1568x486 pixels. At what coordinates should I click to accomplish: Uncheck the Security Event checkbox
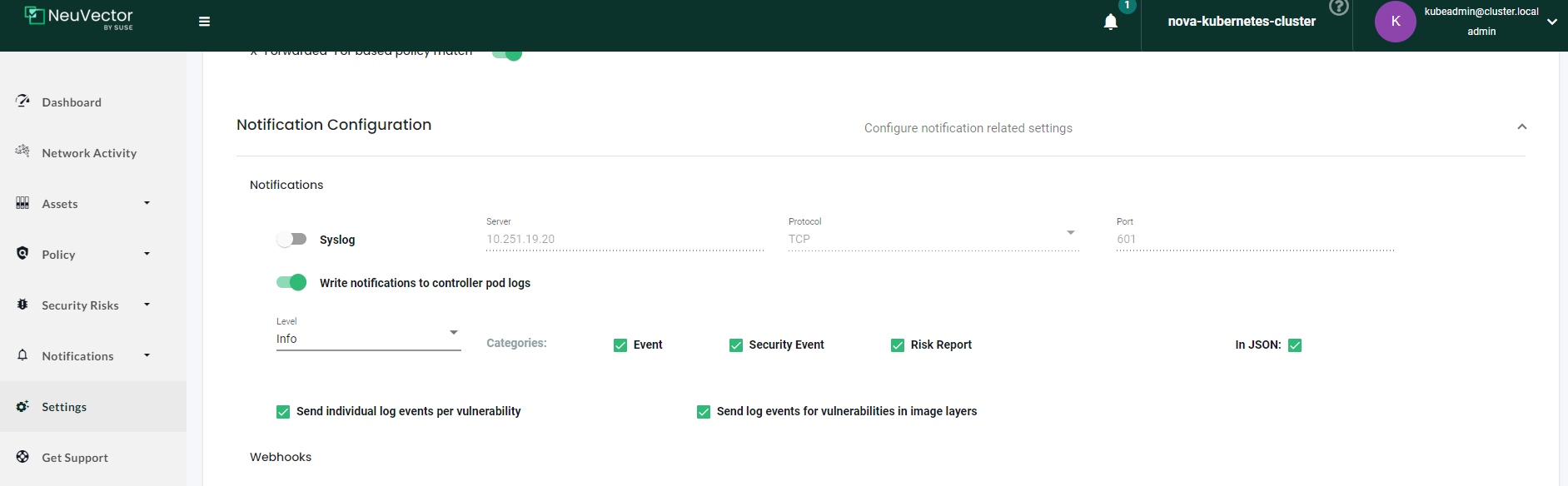coord(736,345)
